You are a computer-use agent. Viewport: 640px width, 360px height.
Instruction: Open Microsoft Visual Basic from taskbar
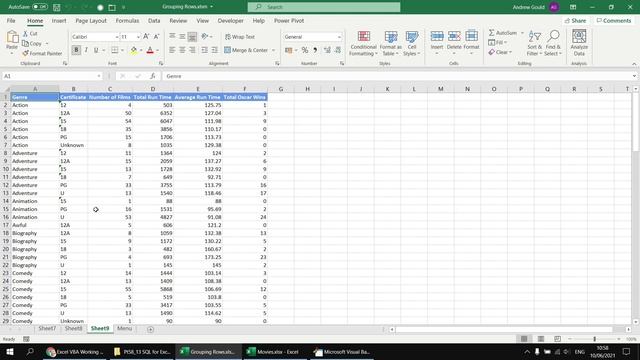point(342,352)
